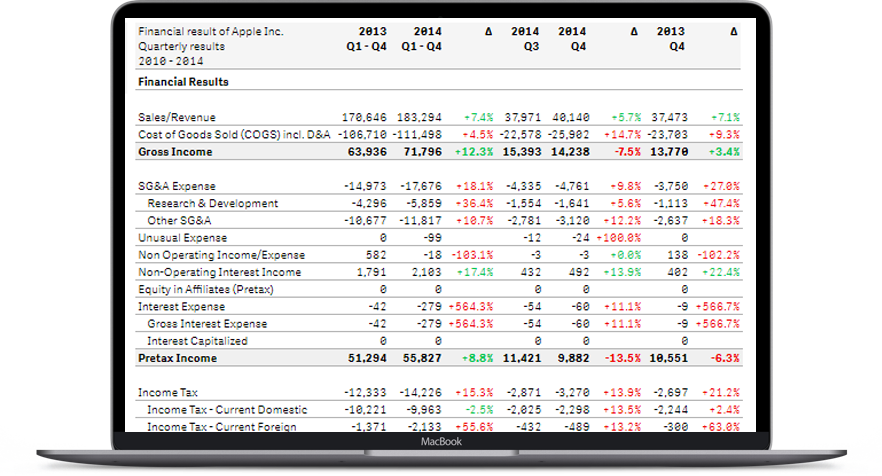882x476 pixels.
Task: Click Equity in Affiliates (Pretax) label
Action: [206, 289]
